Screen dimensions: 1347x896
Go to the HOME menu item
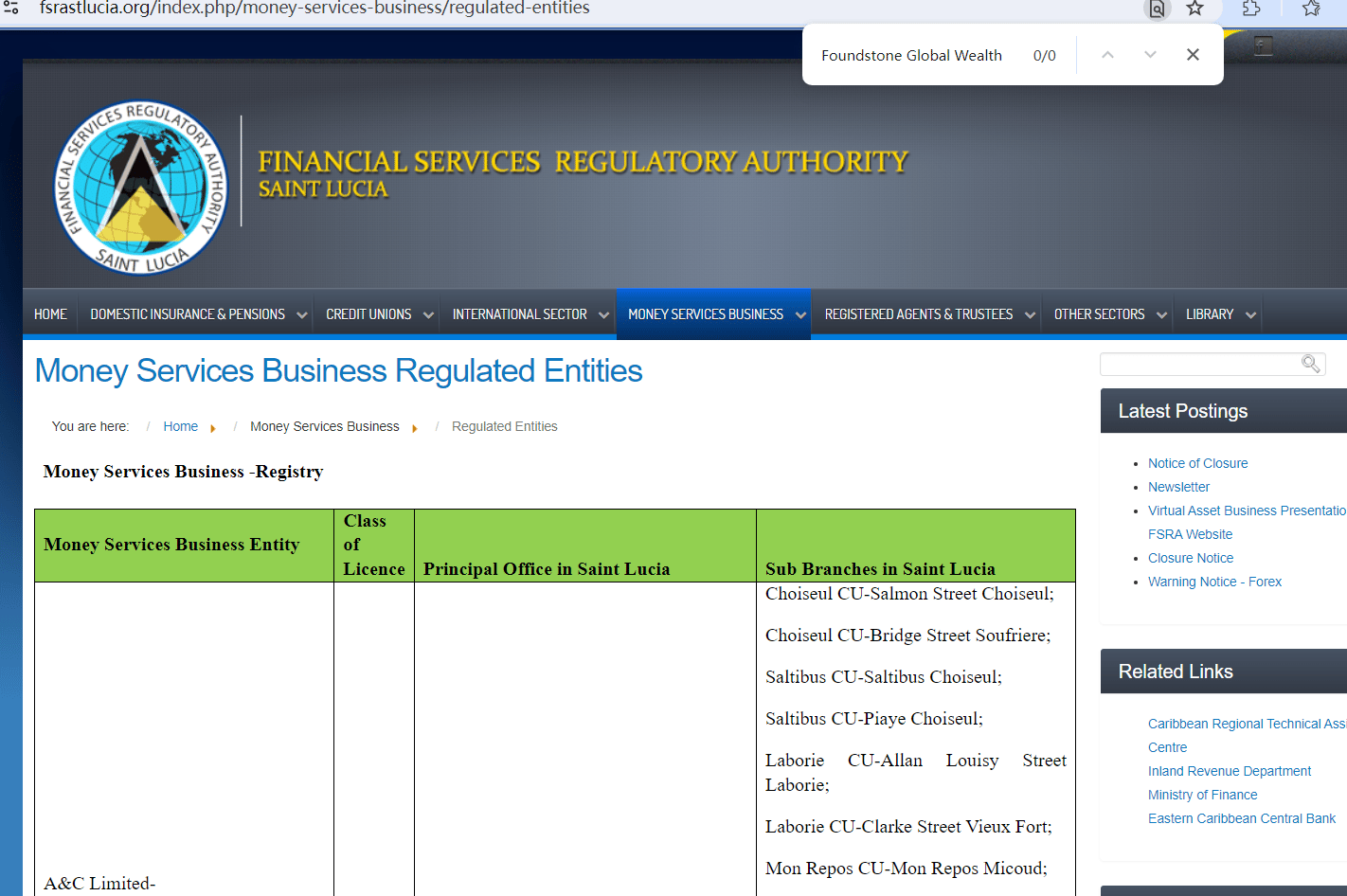[x=50, y=314]
